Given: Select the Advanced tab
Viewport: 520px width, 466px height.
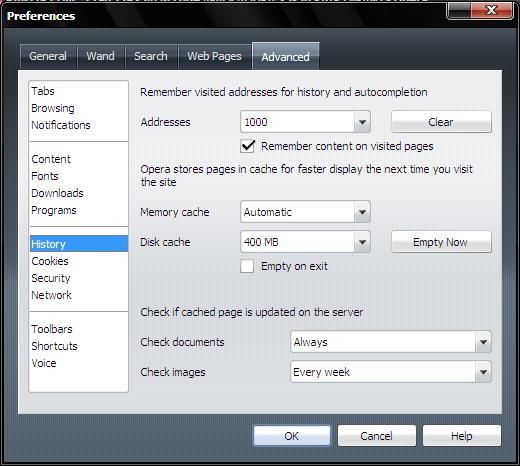Looking at the screenshot, I should tap(286, 56).
